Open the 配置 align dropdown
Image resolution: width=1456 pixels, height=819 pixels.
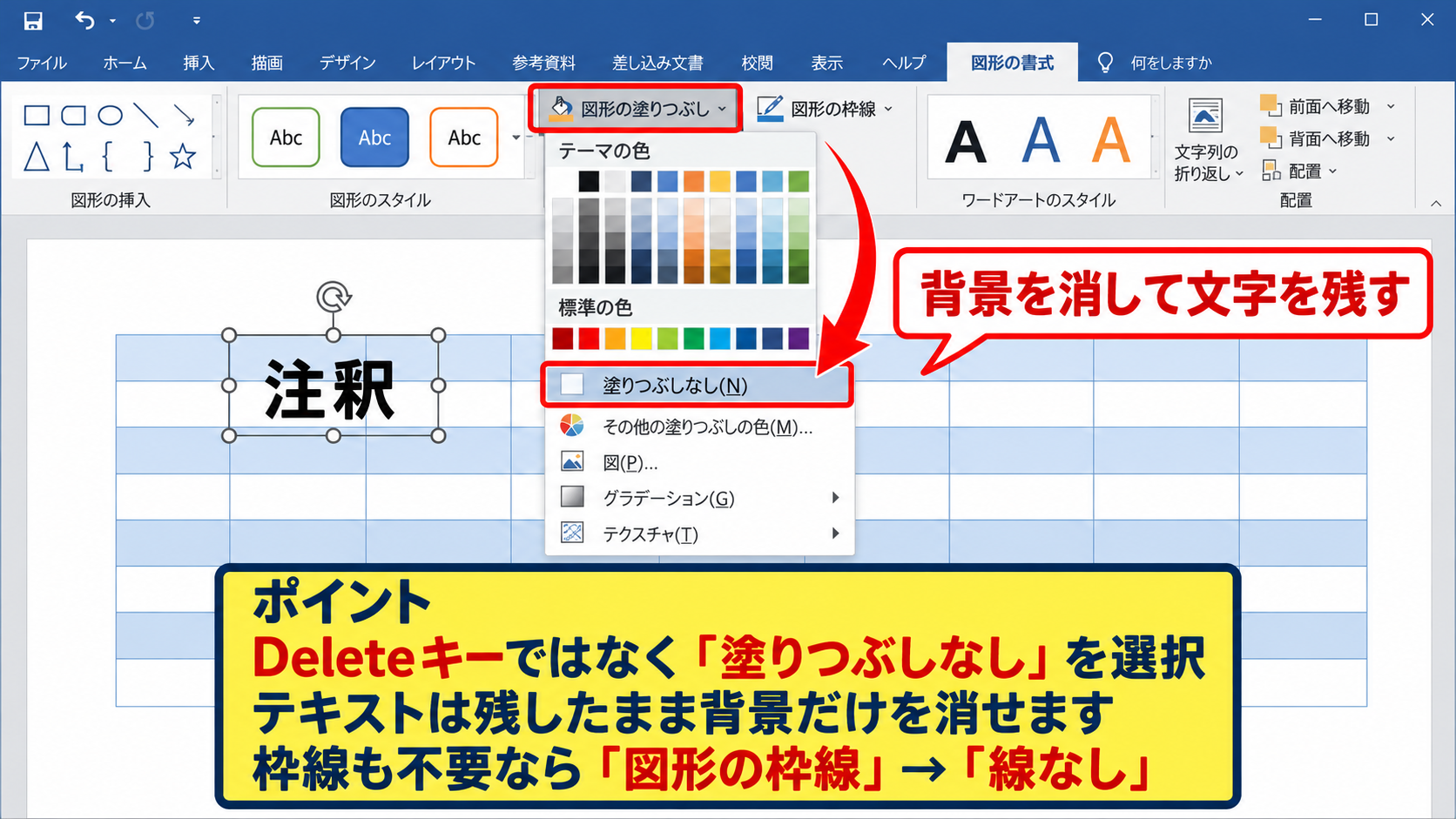(1299, 171)
